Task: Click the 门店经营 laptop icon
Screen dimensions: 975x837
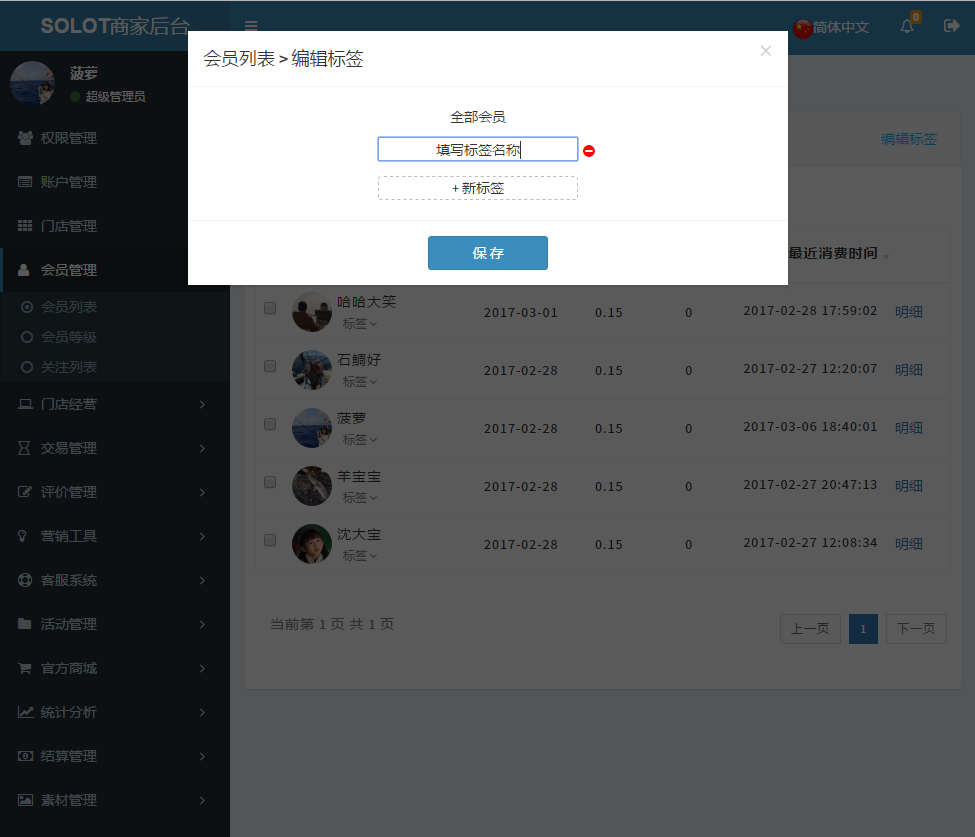Action: 25,404
